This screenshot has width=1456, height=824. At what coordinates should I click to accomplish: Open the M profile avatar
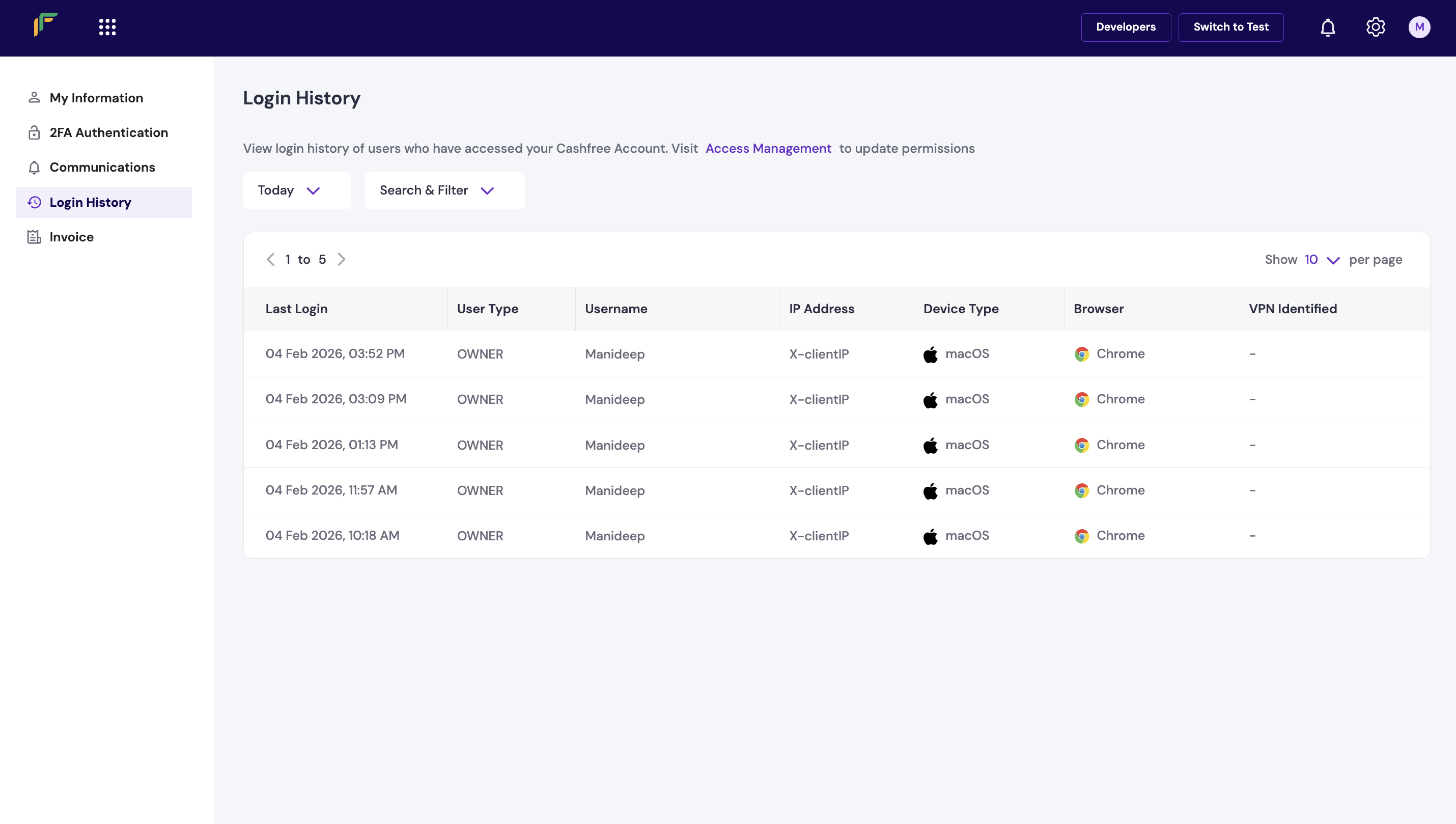(x=1419, y=27)
